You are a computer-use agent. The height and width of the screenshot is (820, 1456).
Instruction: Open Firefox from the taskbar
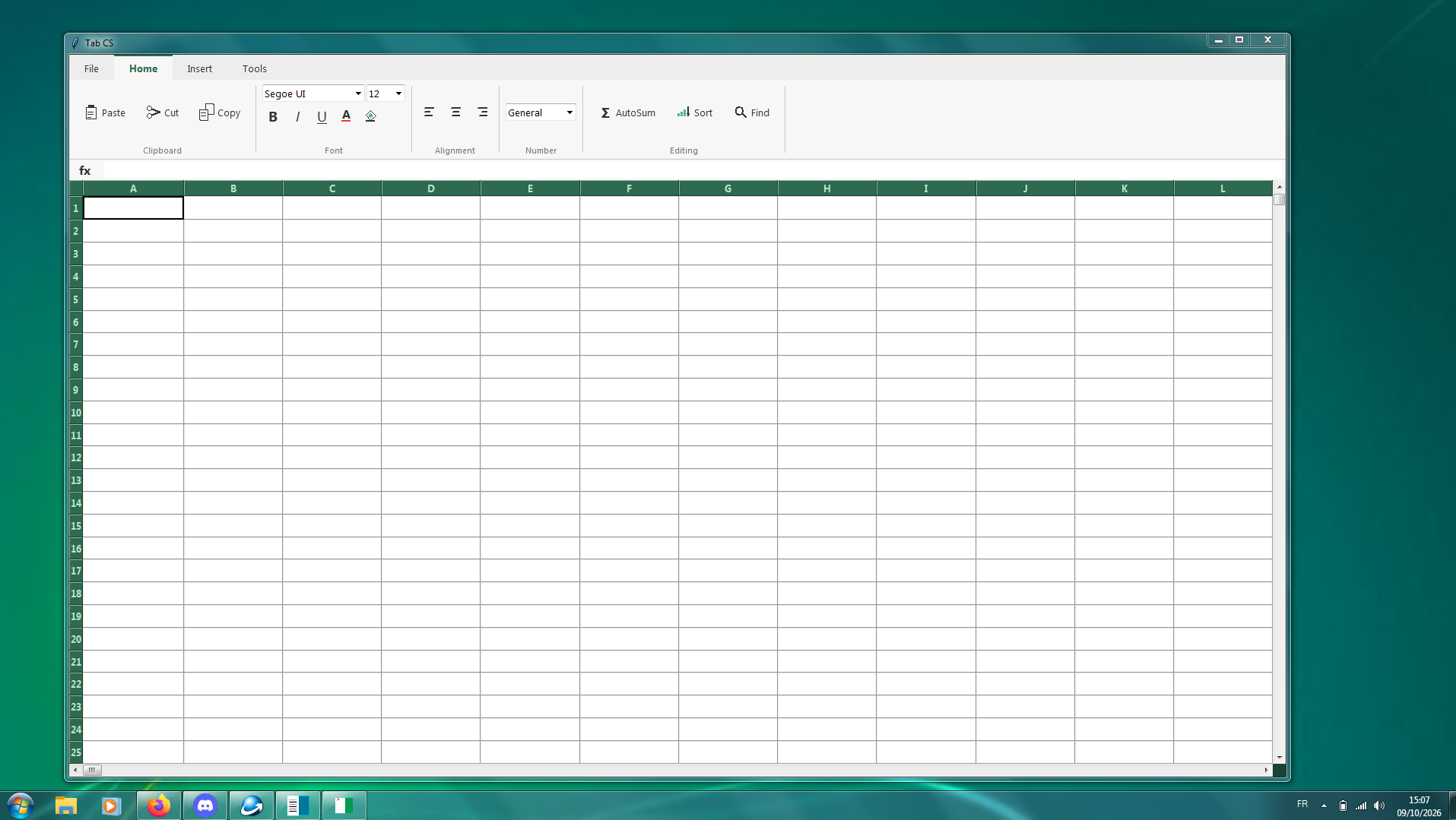click(x=158, y=806)
